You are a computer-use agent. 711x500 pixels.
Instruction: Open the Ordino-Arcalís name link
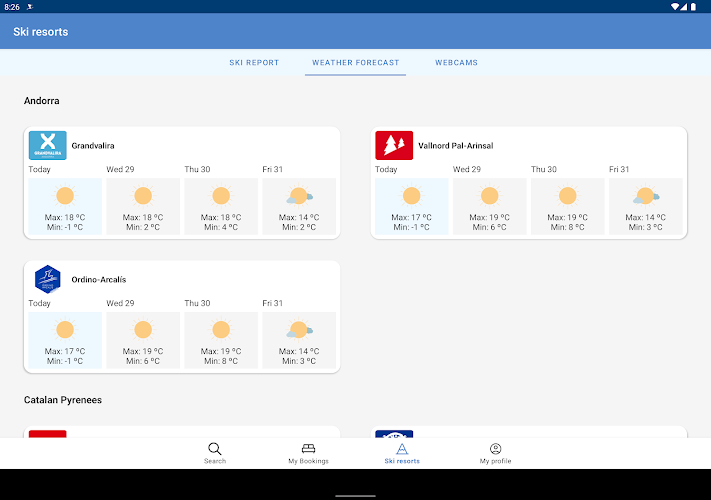click(x=99, y=280)
